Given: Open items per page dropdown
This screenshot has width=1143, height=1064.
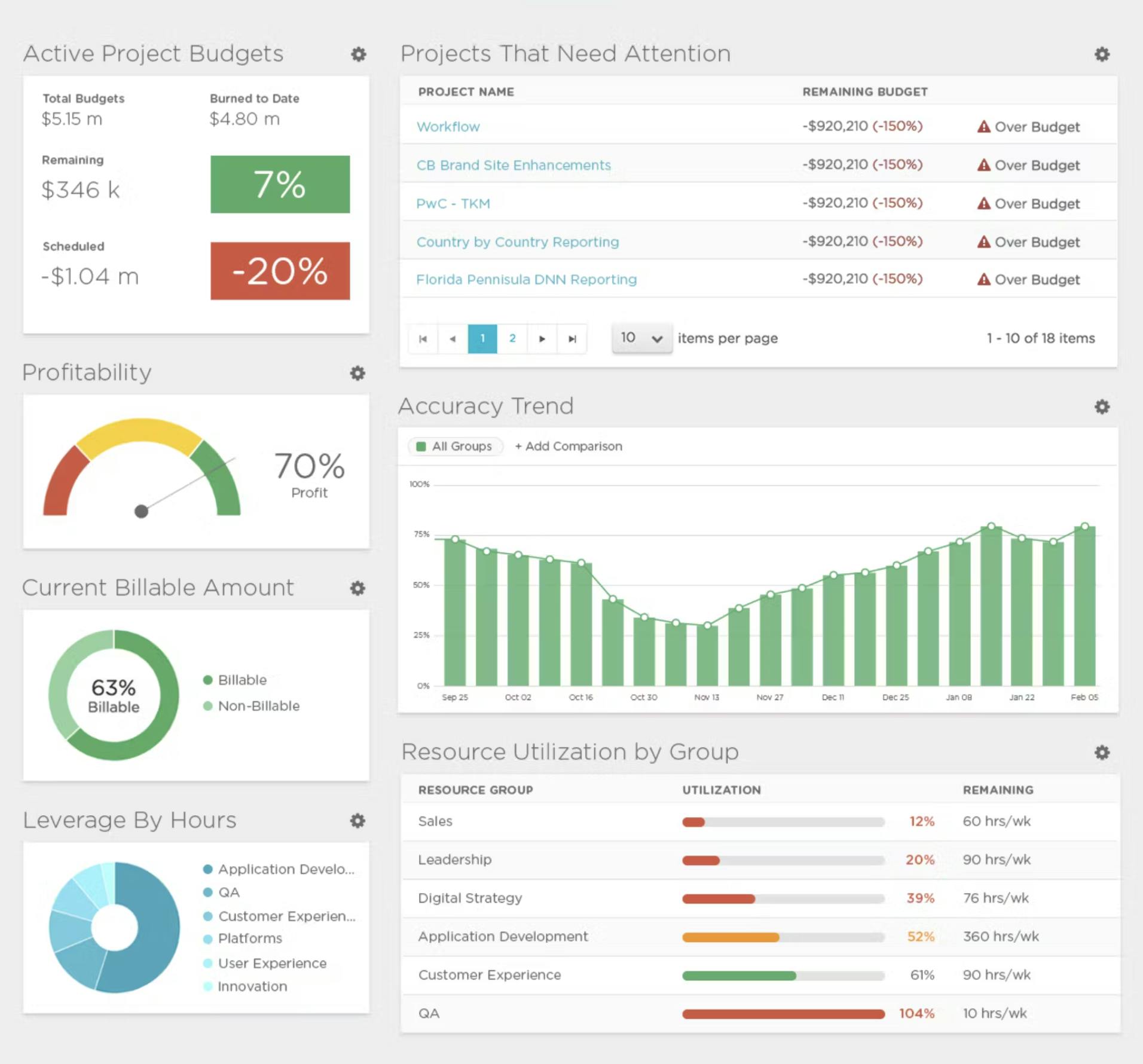Looking at the screenshot, I should coord(641,338).
